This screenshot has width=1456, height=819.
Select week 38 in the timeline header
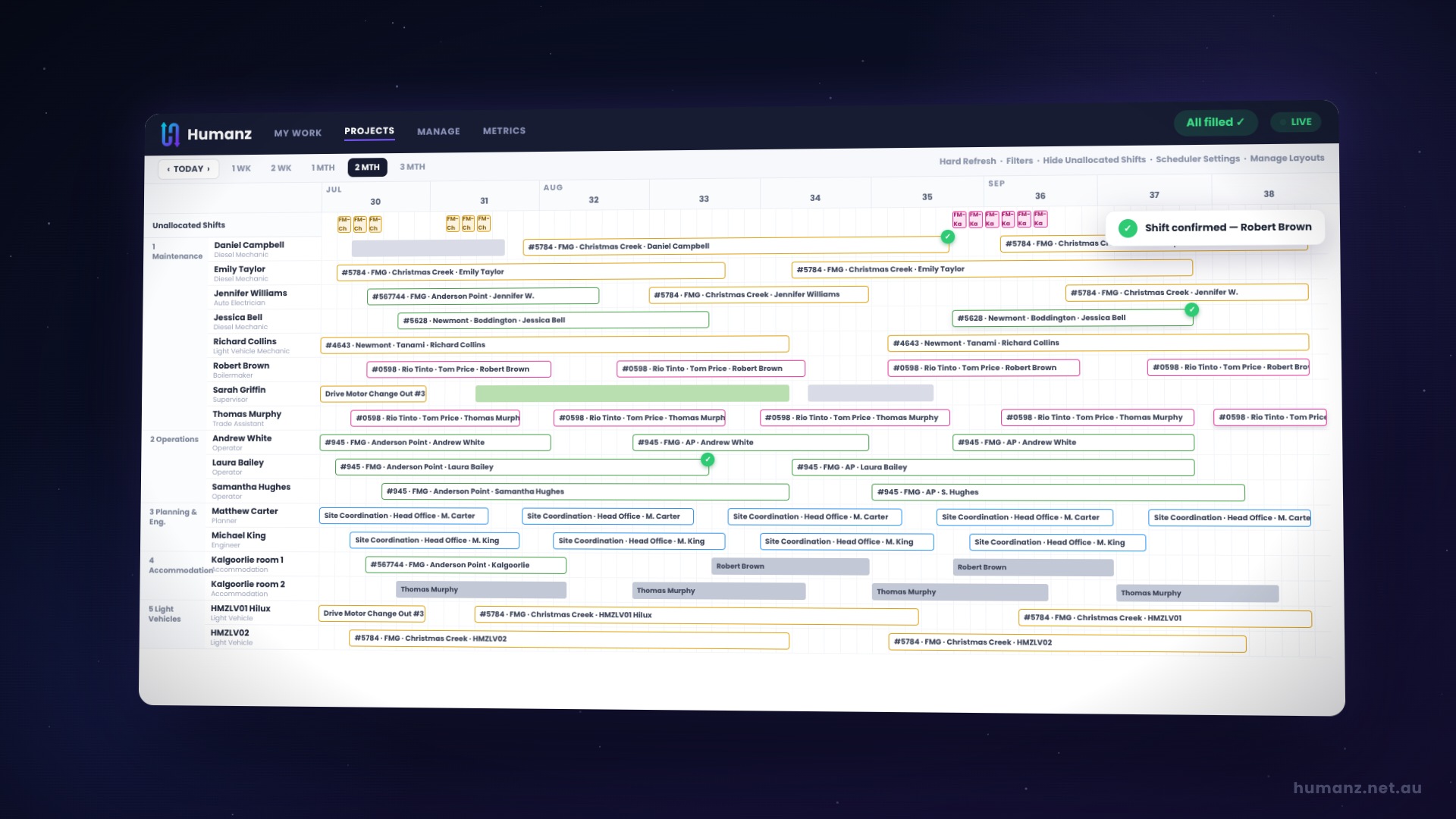click(1269, 194)
